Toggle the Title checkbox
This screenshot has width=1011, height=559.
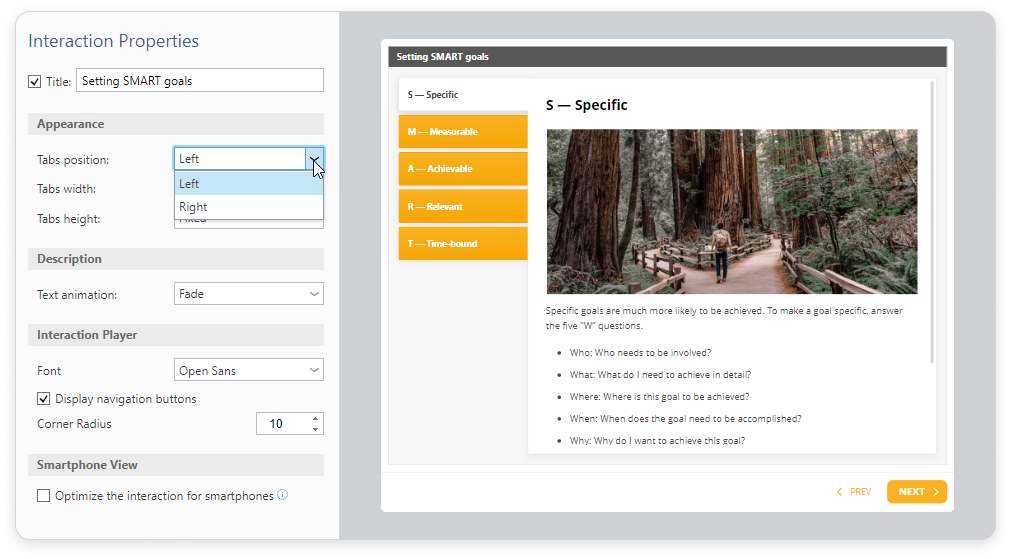[35, 81]
